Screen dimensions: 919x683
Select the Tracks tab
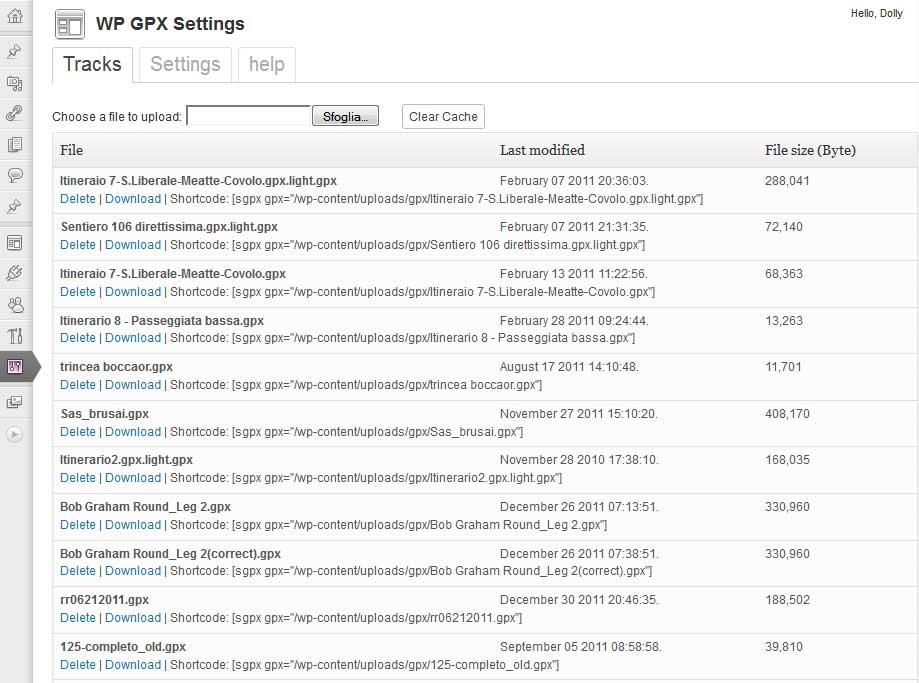coord(92,64)
